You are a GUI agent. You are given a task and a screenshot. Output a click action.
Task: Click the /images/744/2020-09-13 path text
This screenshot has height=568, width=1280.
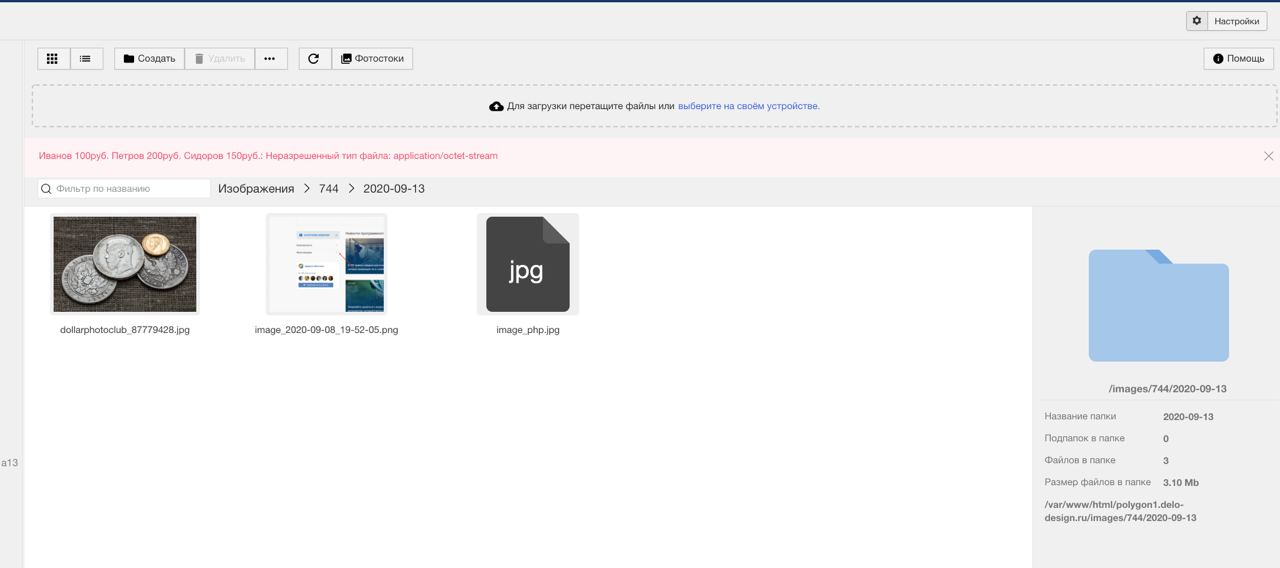click(1167, 389)
